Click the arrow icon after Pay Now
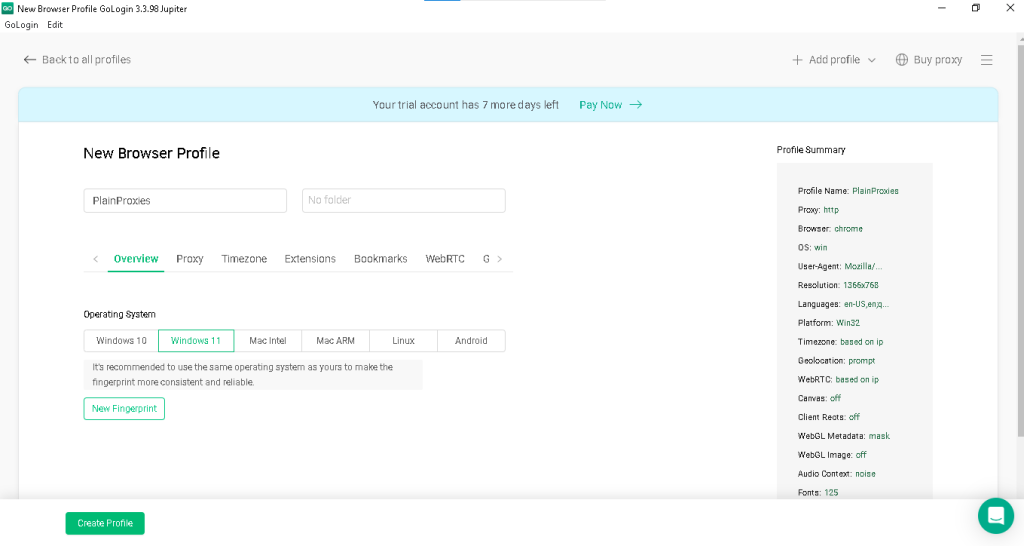This screenshot has height=546, width=1024. 635,104
